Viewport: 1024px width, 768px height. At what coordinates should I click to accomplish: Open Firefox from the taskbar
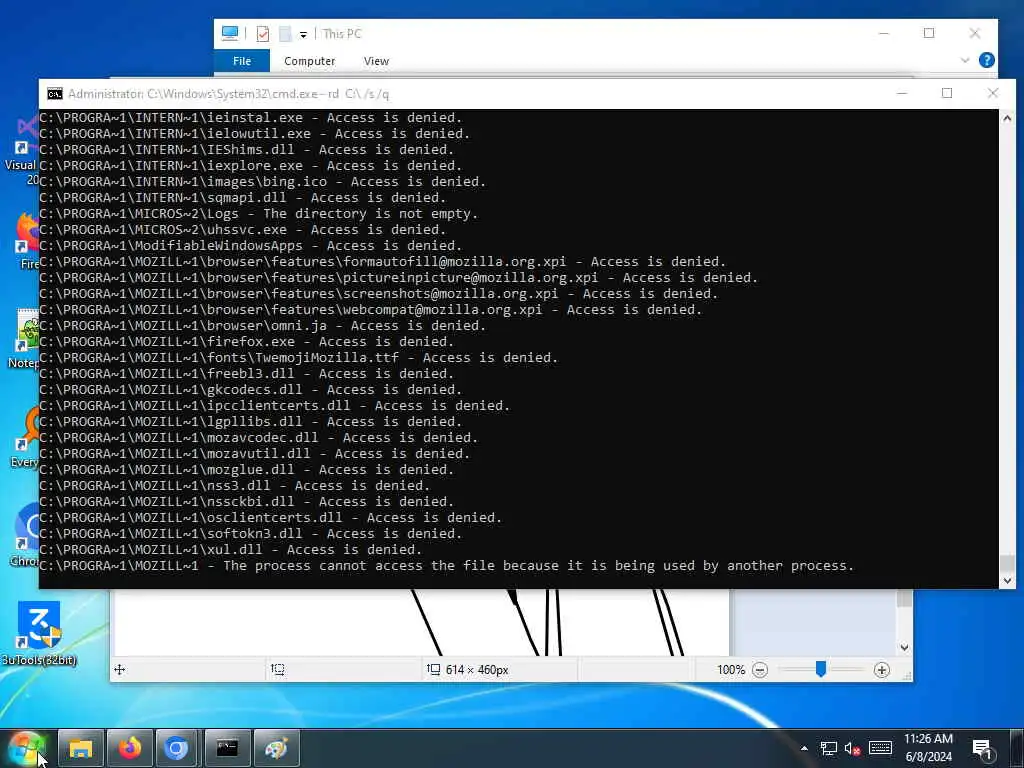129,748
